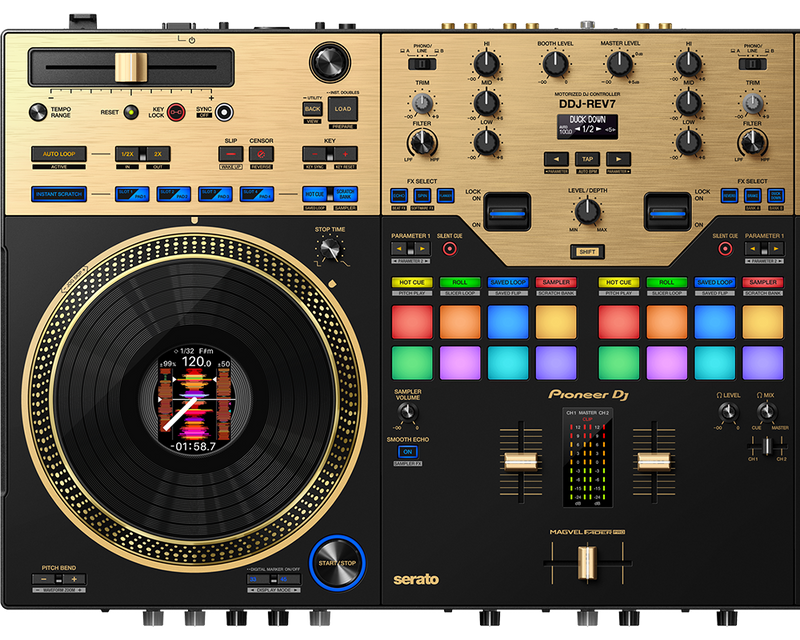This screenshot has height=640, width=800.
Task: Toggle KEY LOCK on the left deck
Action: (176, 112)
